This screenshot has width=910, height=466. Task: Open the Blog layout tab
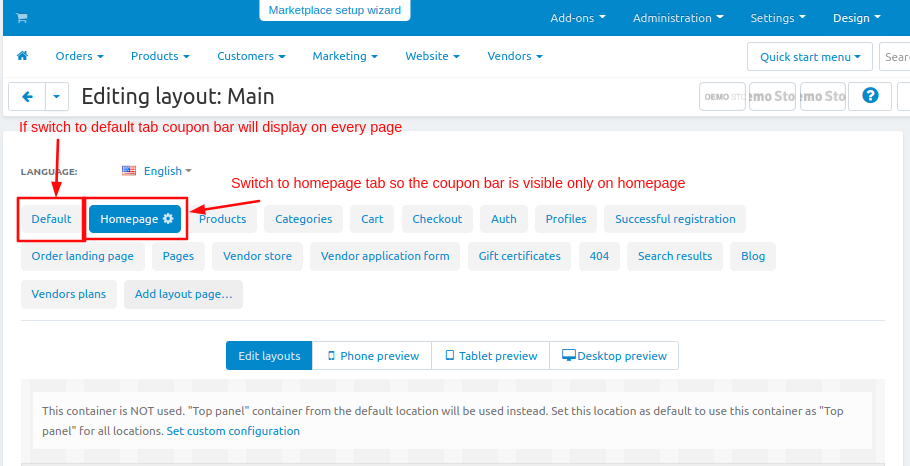(x=753, y=257)
